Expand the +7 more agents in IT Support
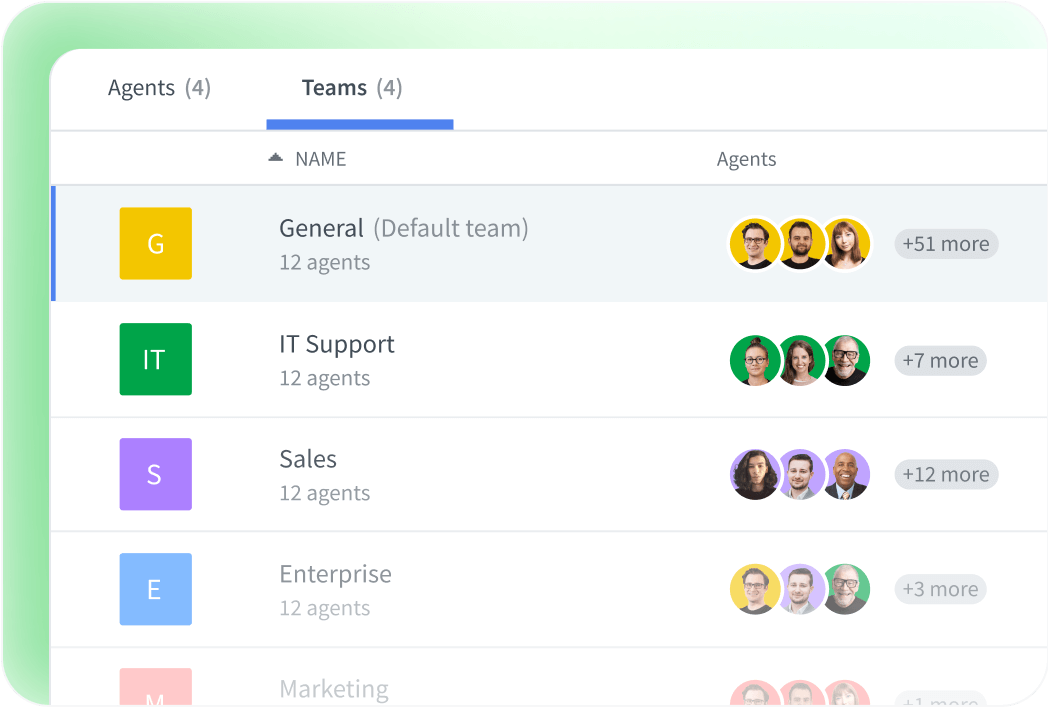The image size is (1048, 707). pyautogui.click(x=939, y=360)
